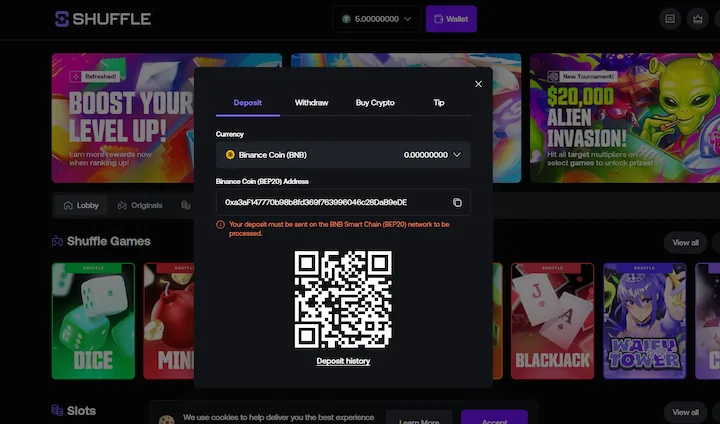
Task: Open the crown VIP icon in header
Action: pos(698,19)
